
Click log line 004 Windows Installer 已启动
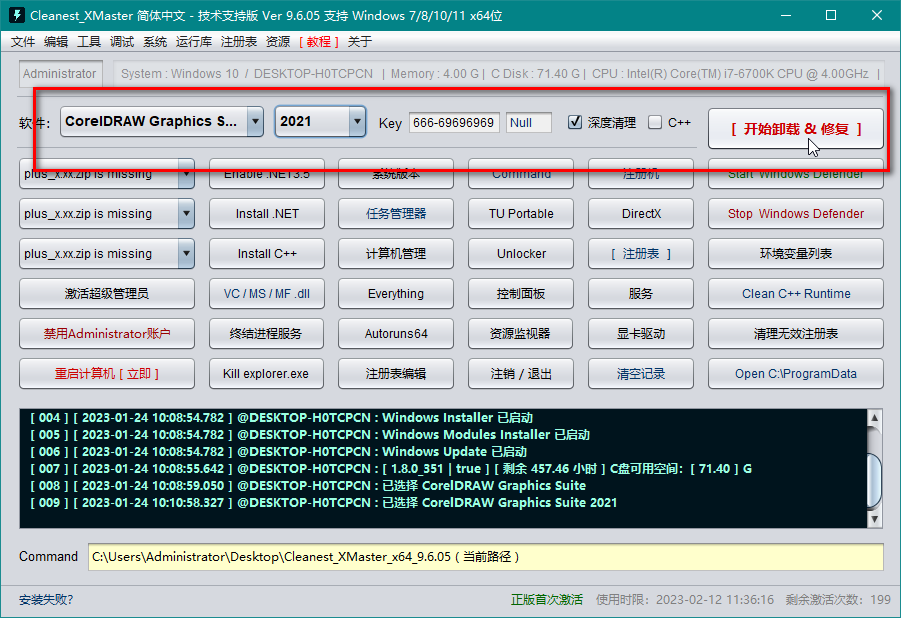(282, 417)
